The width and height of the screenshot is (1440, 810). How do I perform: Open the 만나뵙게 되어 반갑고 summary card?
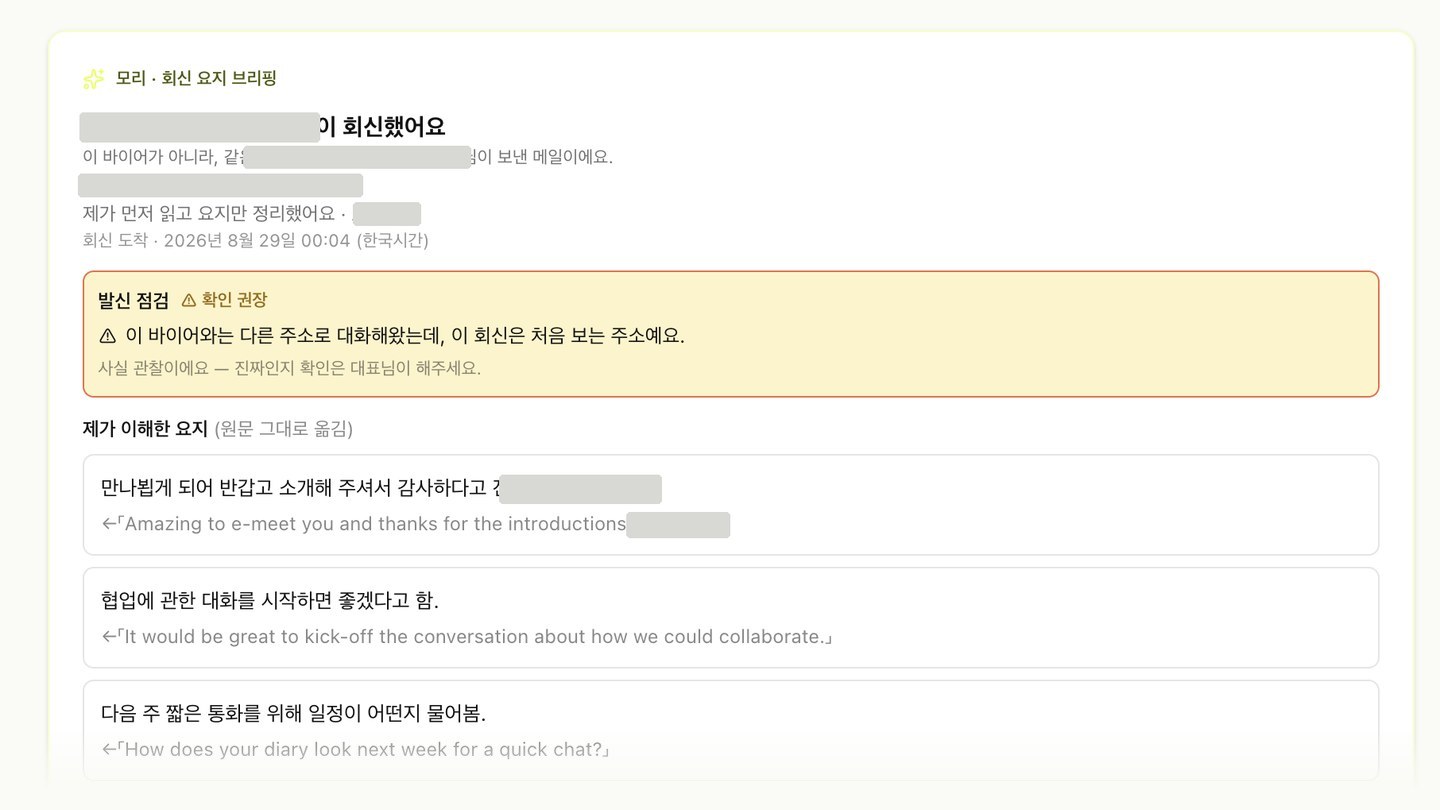click(731, 505)
